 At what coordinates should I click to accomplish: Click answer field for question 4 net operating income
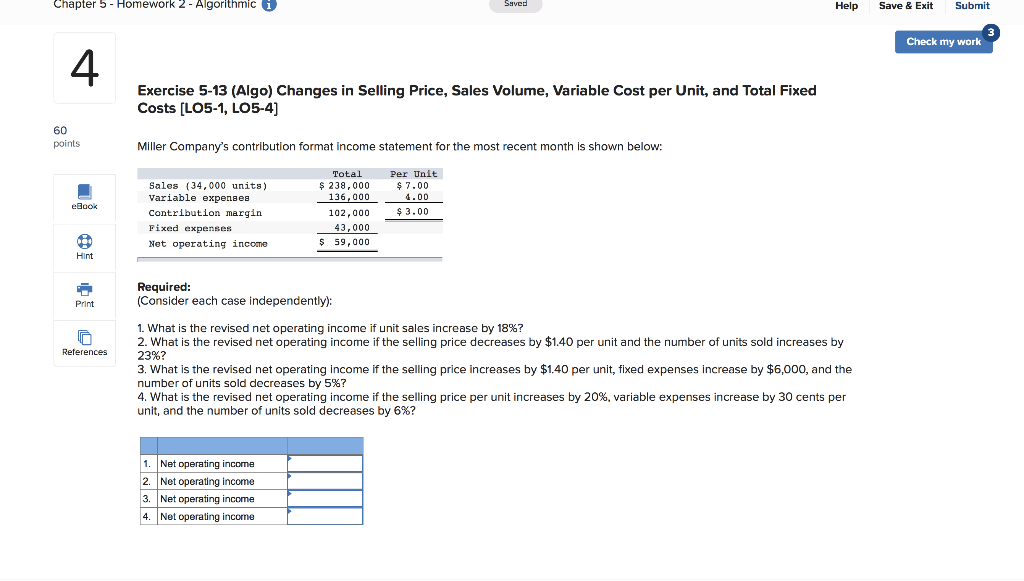[x=325, y=516]
